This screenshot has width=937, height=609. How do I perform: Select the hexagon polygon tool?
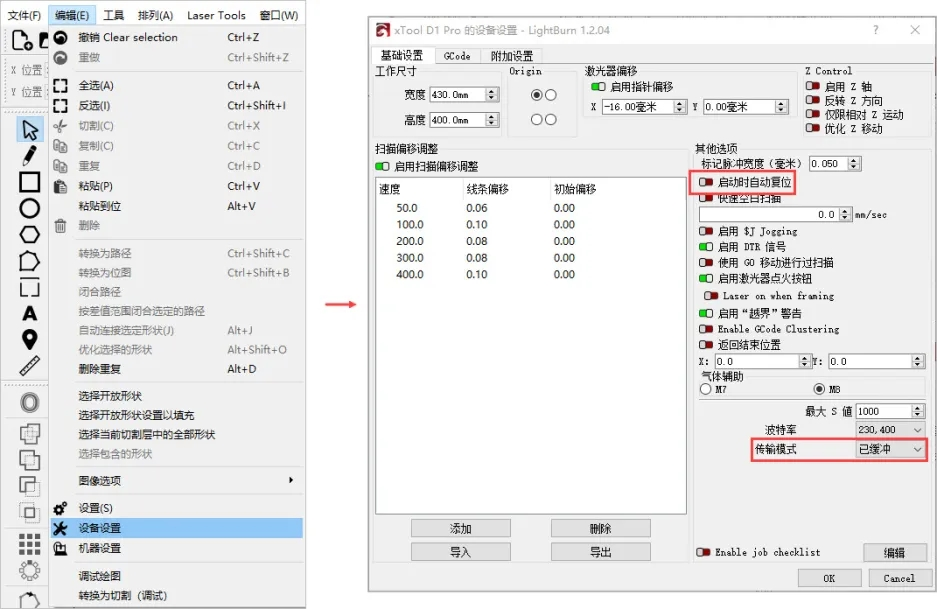click(x=29, y=234)
